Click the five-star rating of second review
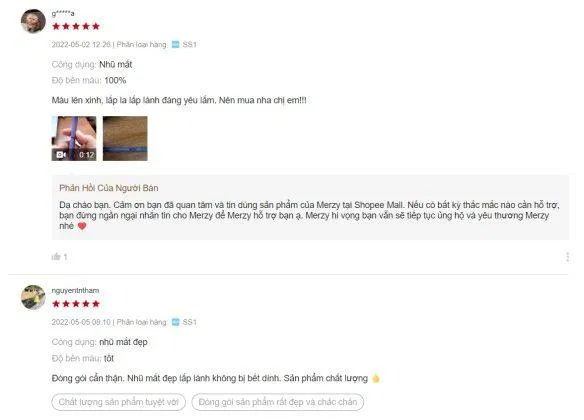 (76, 304)
